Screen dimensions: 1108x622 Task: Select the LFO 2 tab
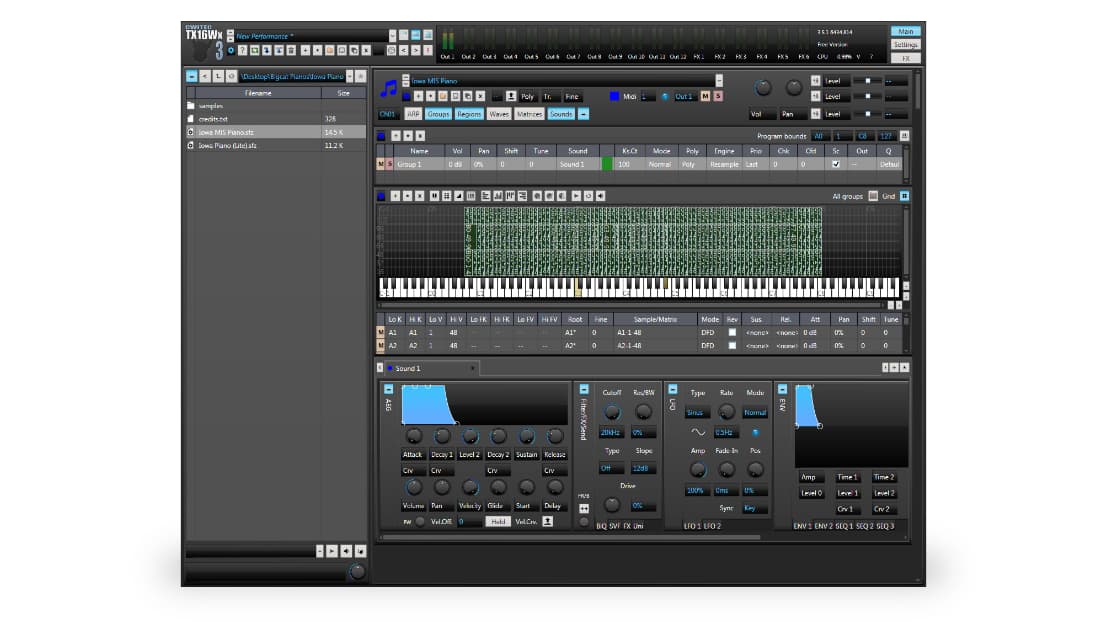click(712, 525)
